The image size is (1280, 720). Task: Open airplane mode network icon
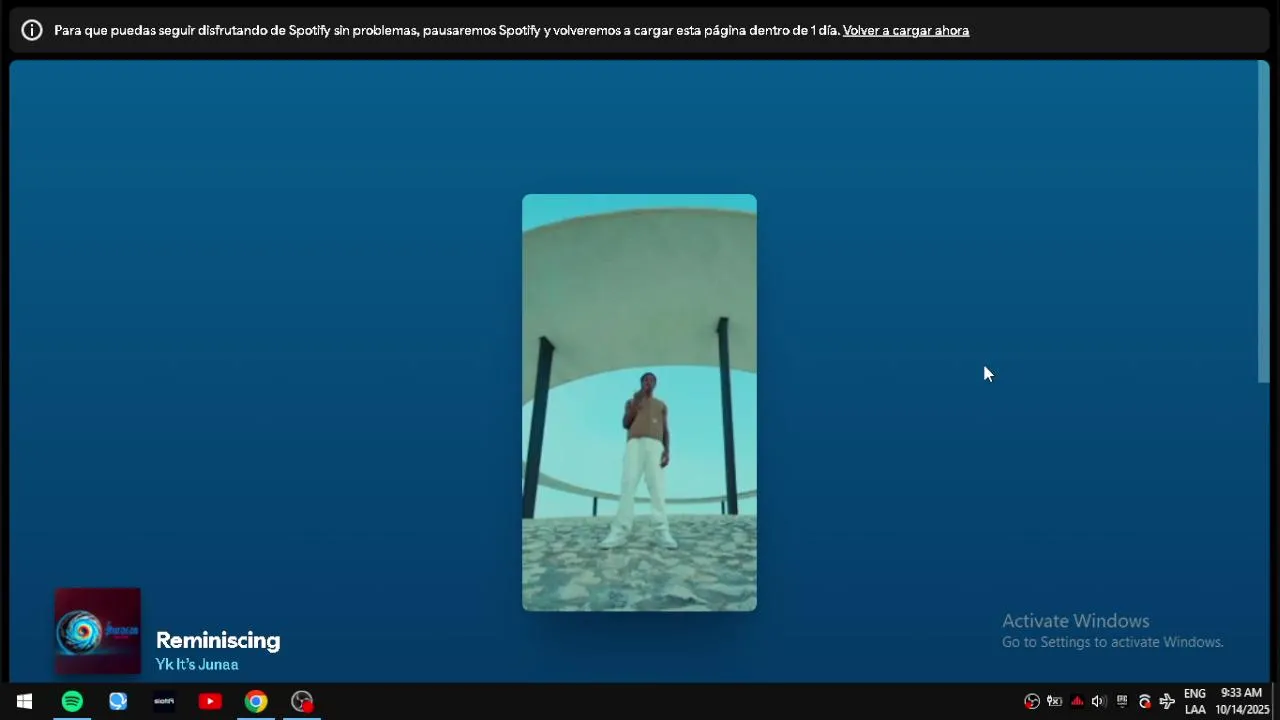1167,701
